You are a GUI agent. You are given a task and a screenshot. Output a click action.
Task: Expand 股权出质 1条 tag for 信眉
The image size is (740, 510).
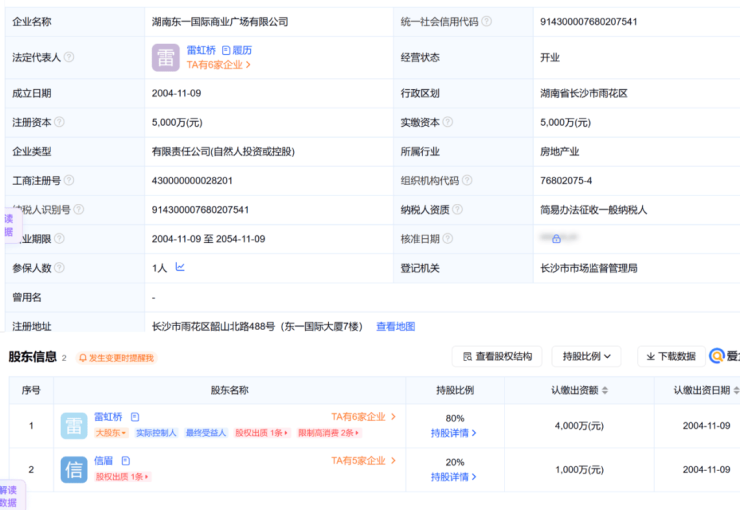122,477
